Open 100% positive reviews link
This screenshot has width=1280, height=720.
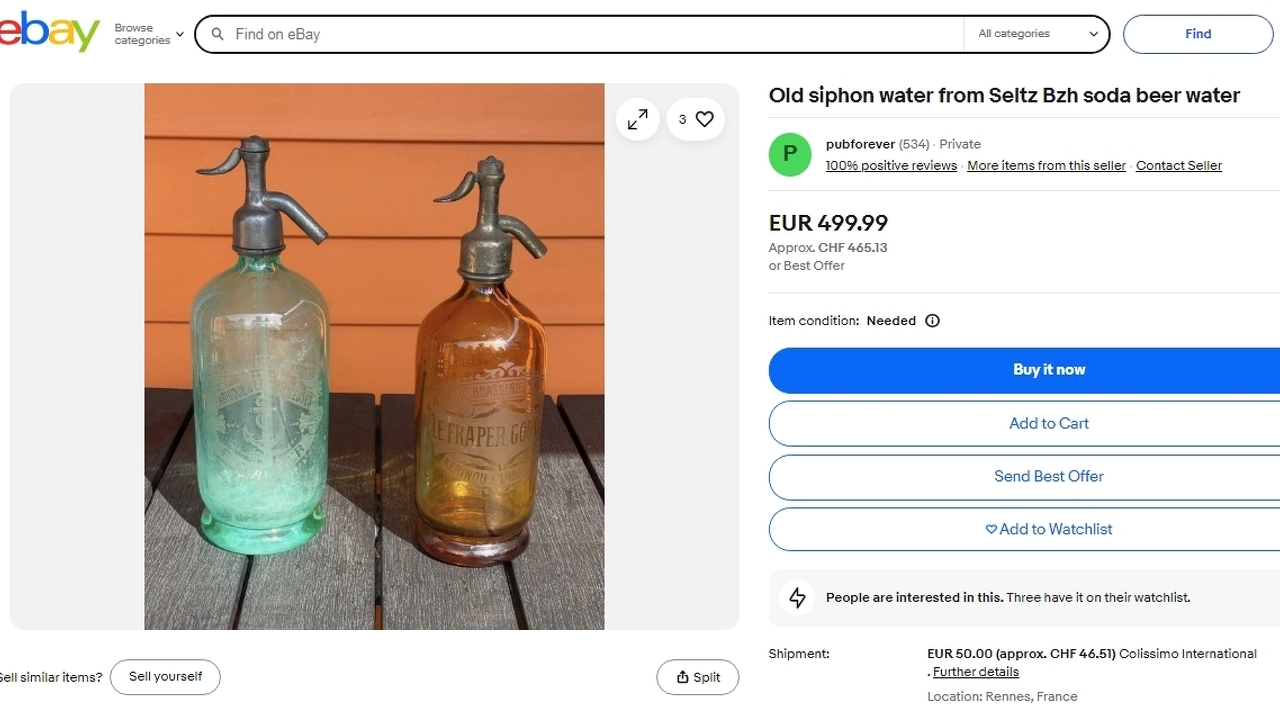click(x=891, y=166)
